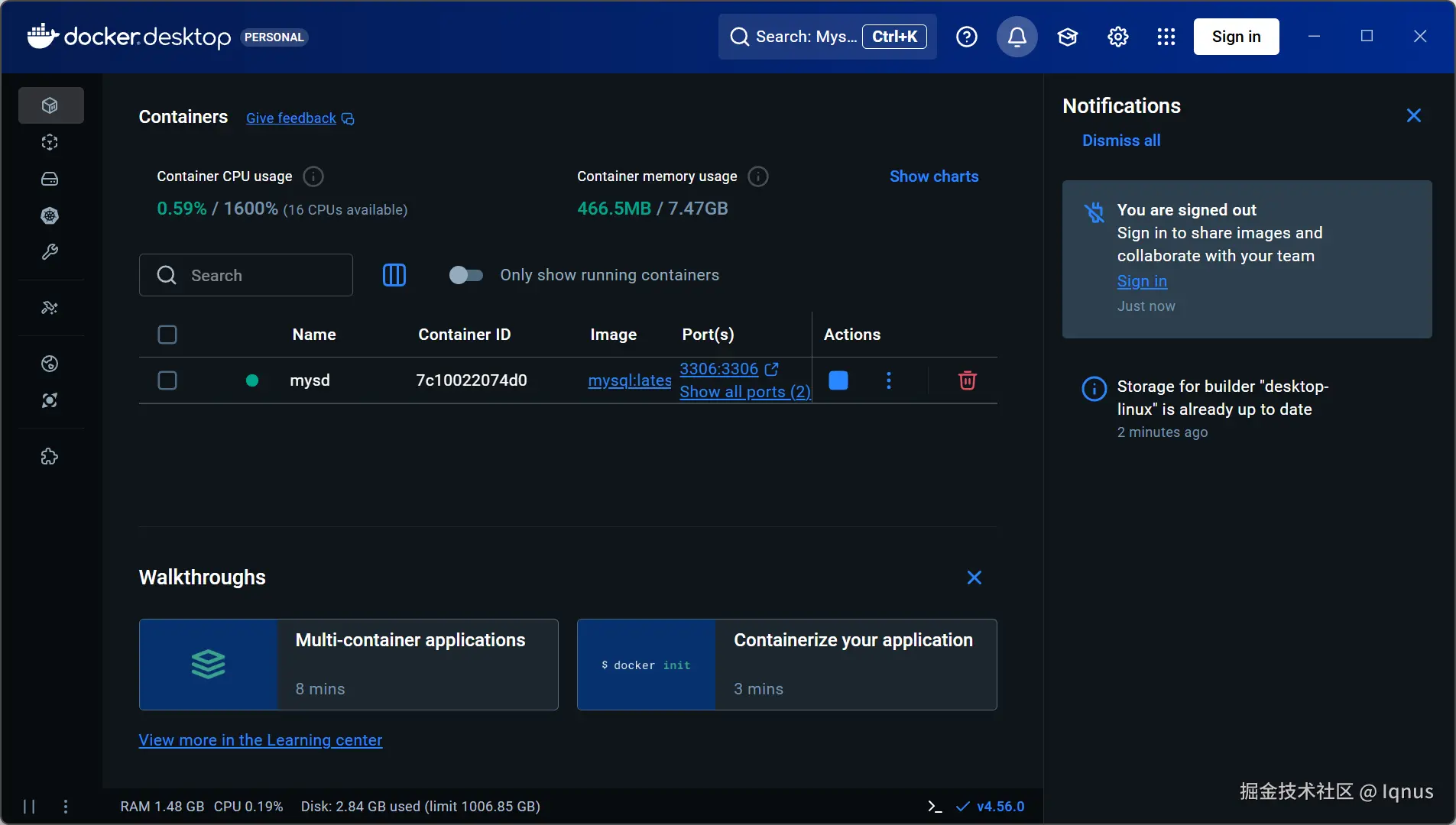Click the info icon beside Container CPU usage
This screenshot has height=825, width=1456.
coord(313,176)
